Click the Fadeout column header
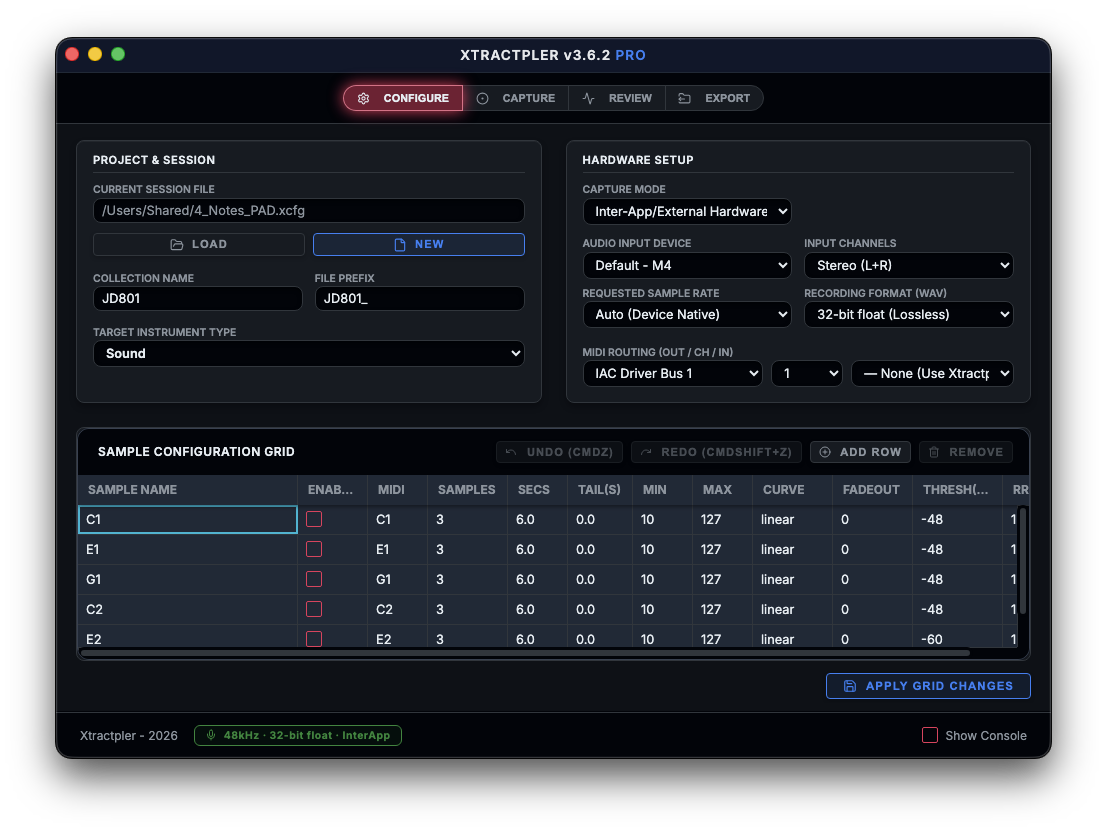 click(872, 489)
